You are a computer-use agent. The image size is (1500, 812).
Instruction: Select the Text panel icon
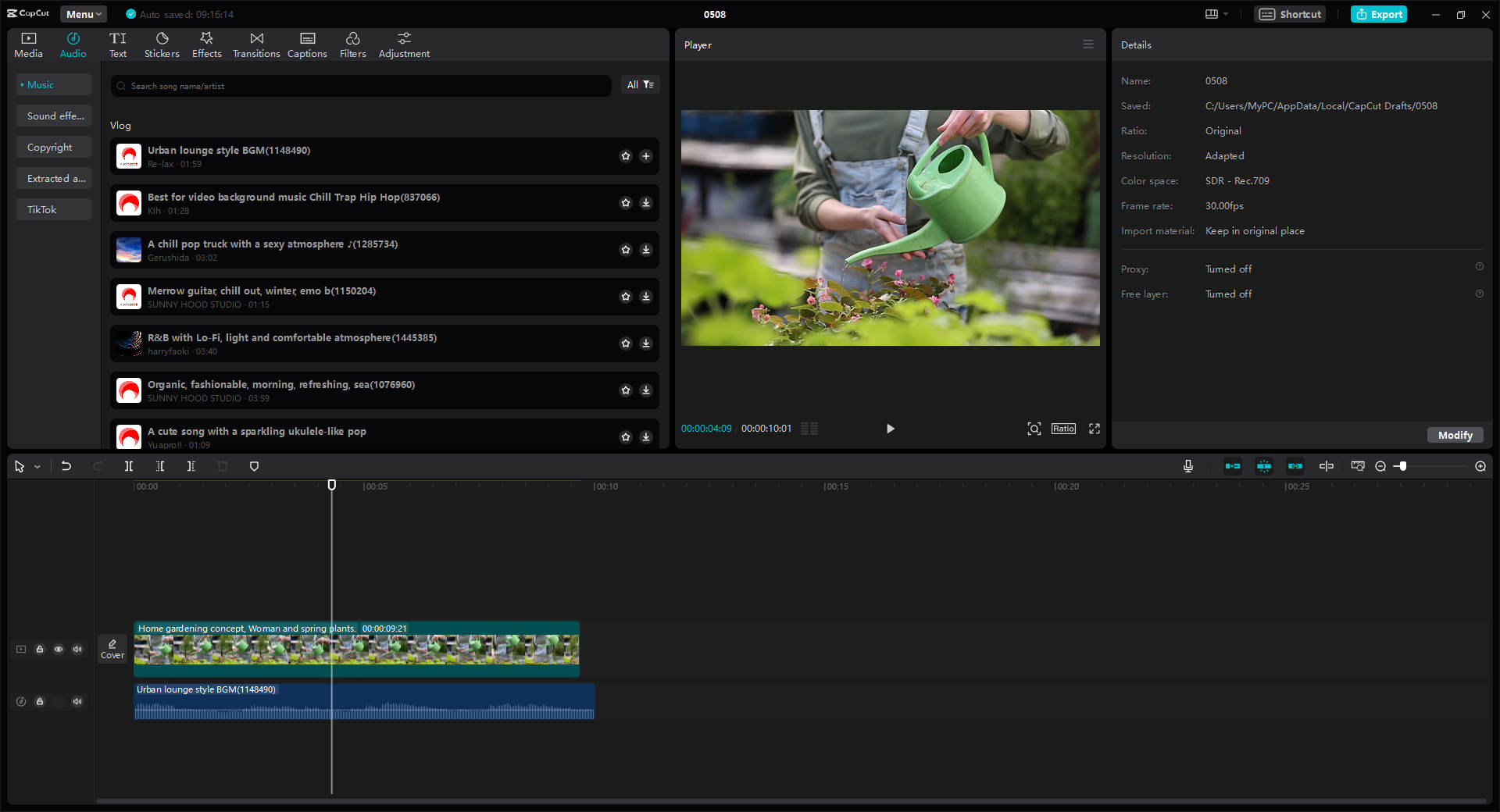point(118,44)
